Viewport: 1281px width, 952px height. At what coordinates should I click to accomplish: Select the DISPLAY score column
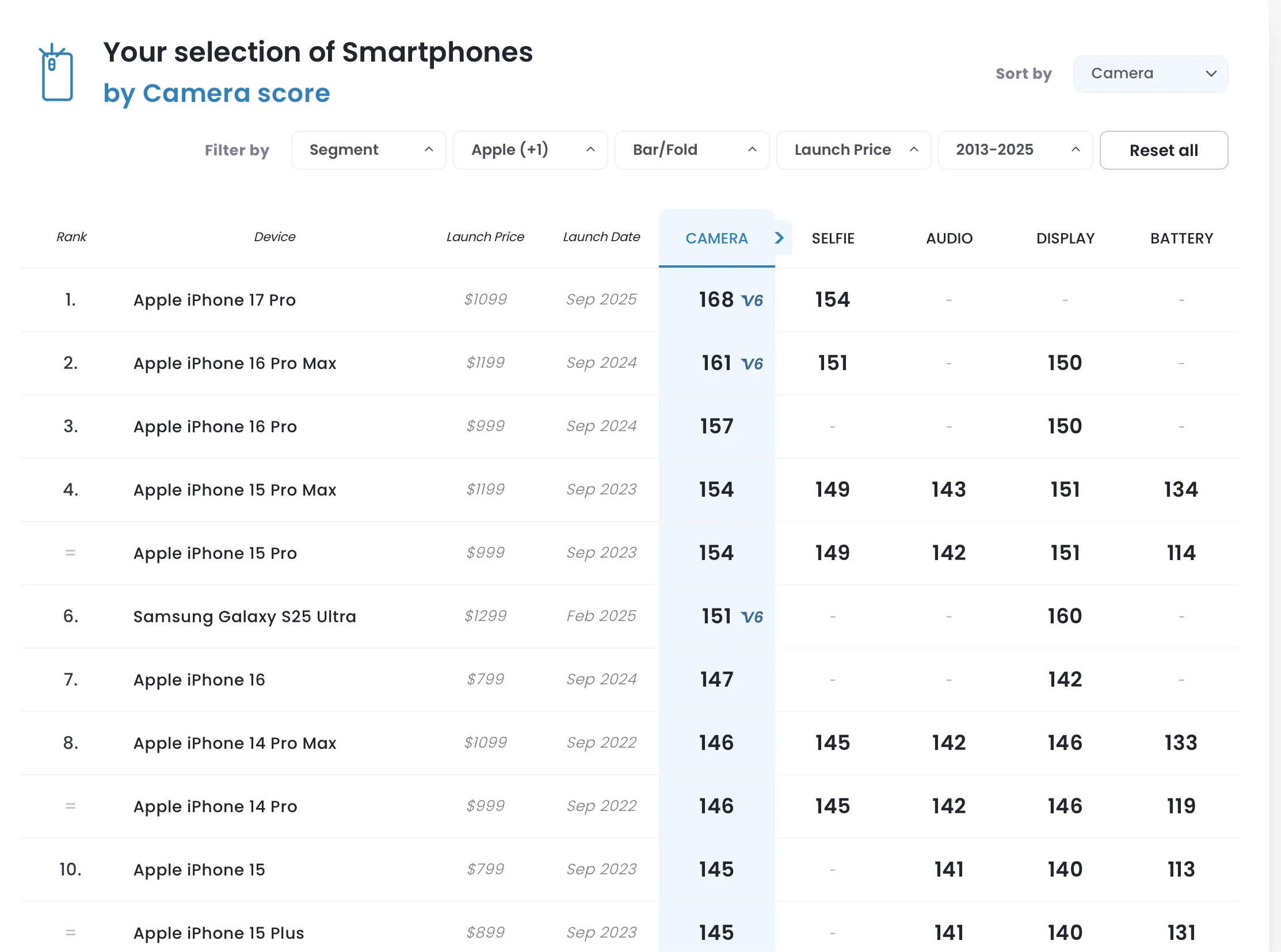(1065, 238)
